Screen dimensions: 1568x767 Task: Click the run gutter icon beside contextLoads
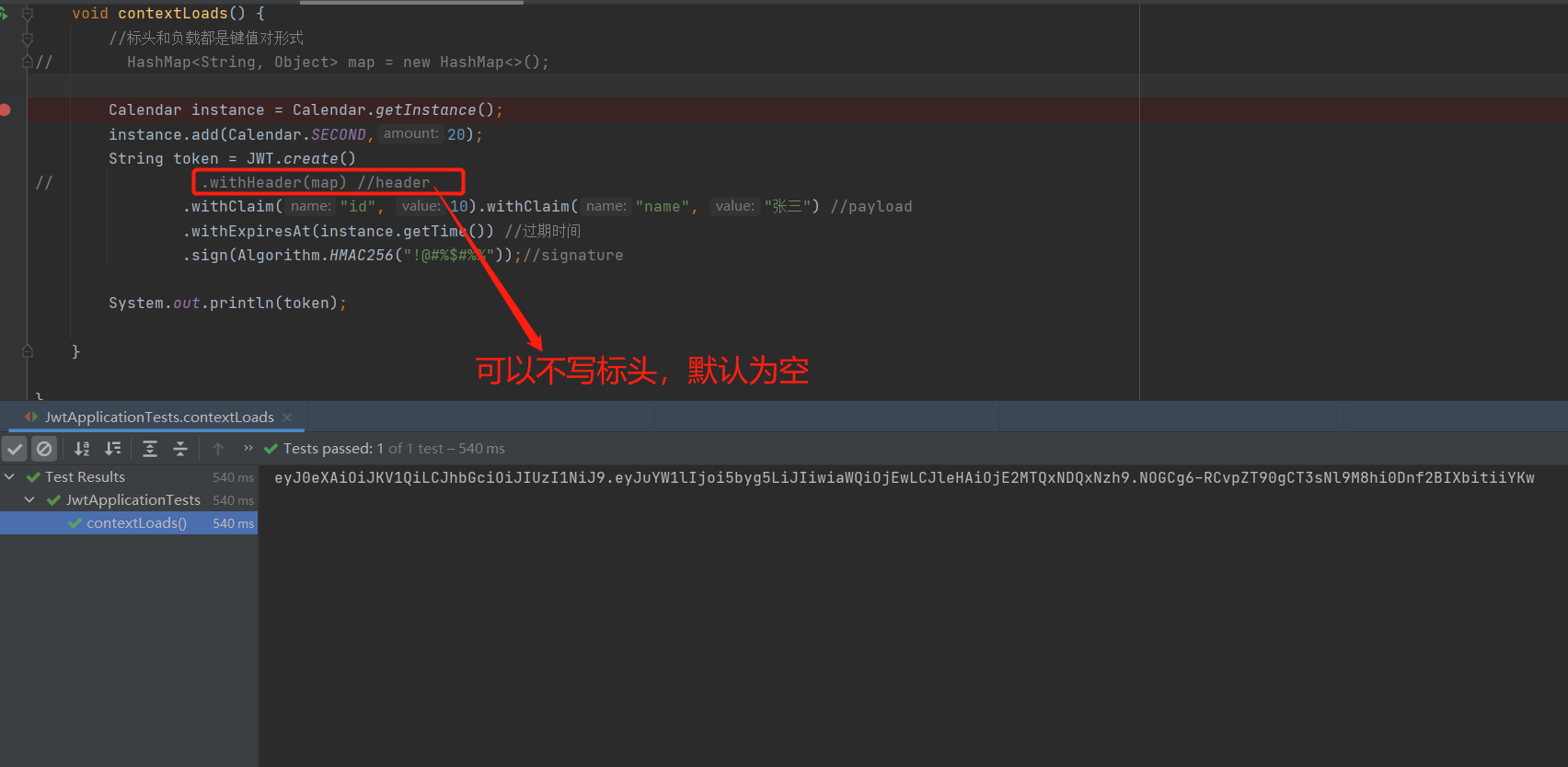coord(4,14)
